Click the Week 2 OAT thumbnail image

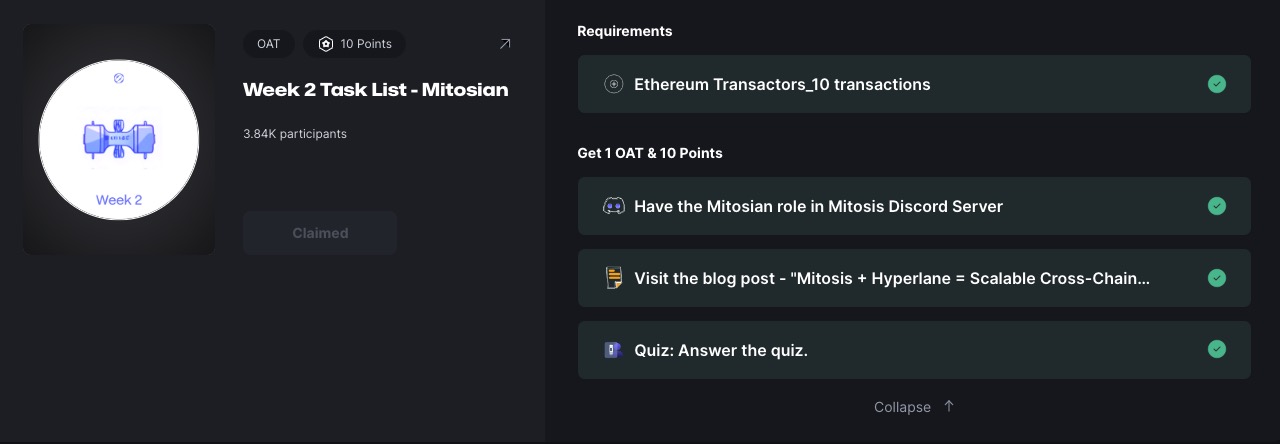pyautogui.click(x=119, y=140)
